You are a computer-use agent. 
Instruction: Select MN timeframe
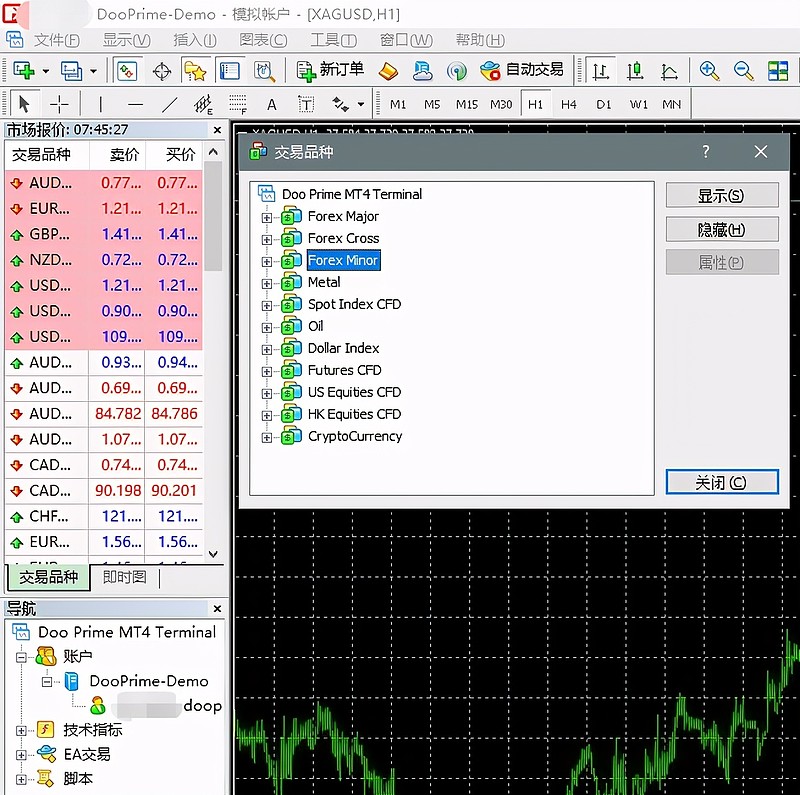[x=671, y=105]
